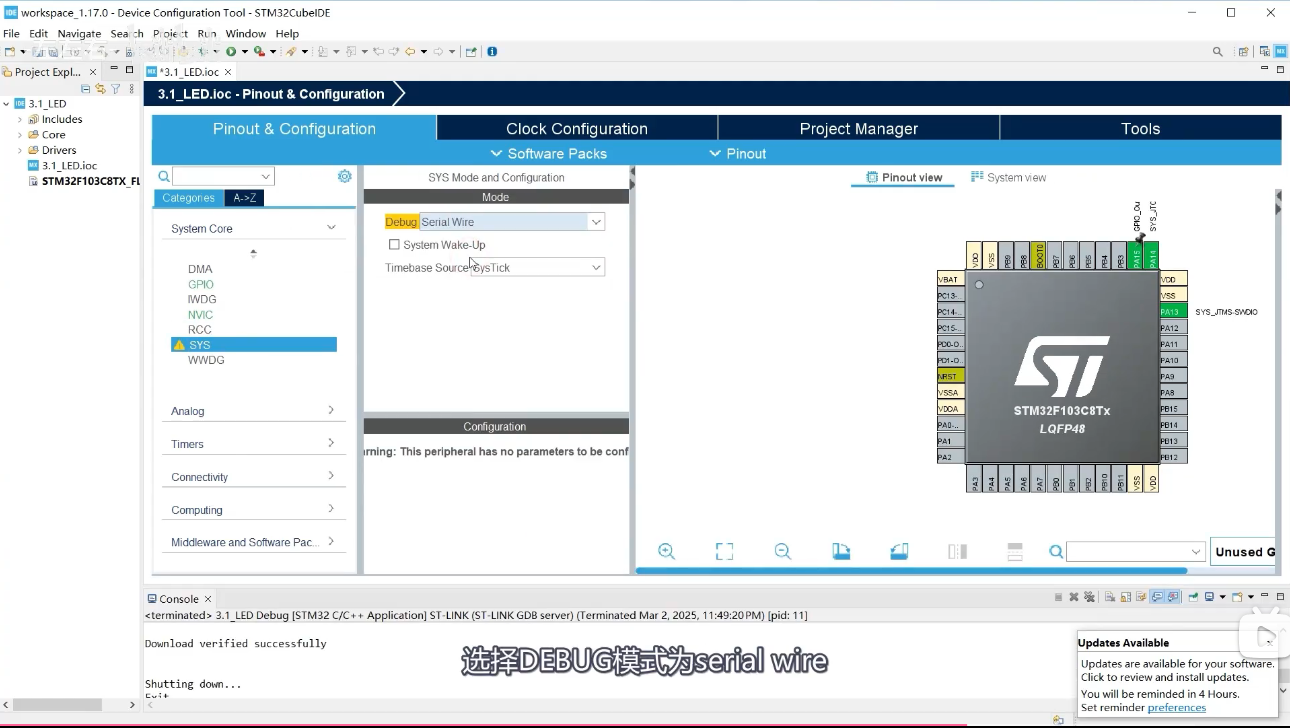
Task: Open the Debug mode dropdown
Action: [596, 222]
